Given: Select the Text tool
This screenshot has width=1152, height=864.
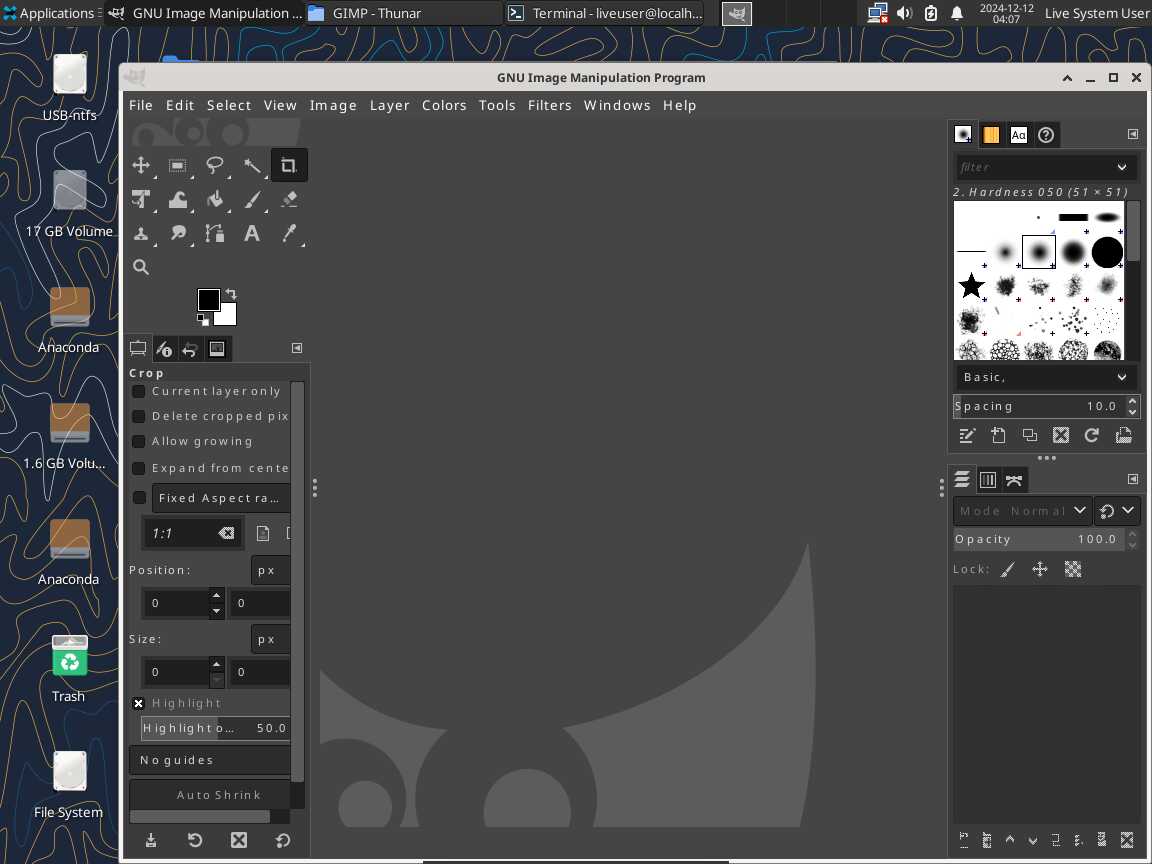Looking at the screenshot, I should click(252, 233).
